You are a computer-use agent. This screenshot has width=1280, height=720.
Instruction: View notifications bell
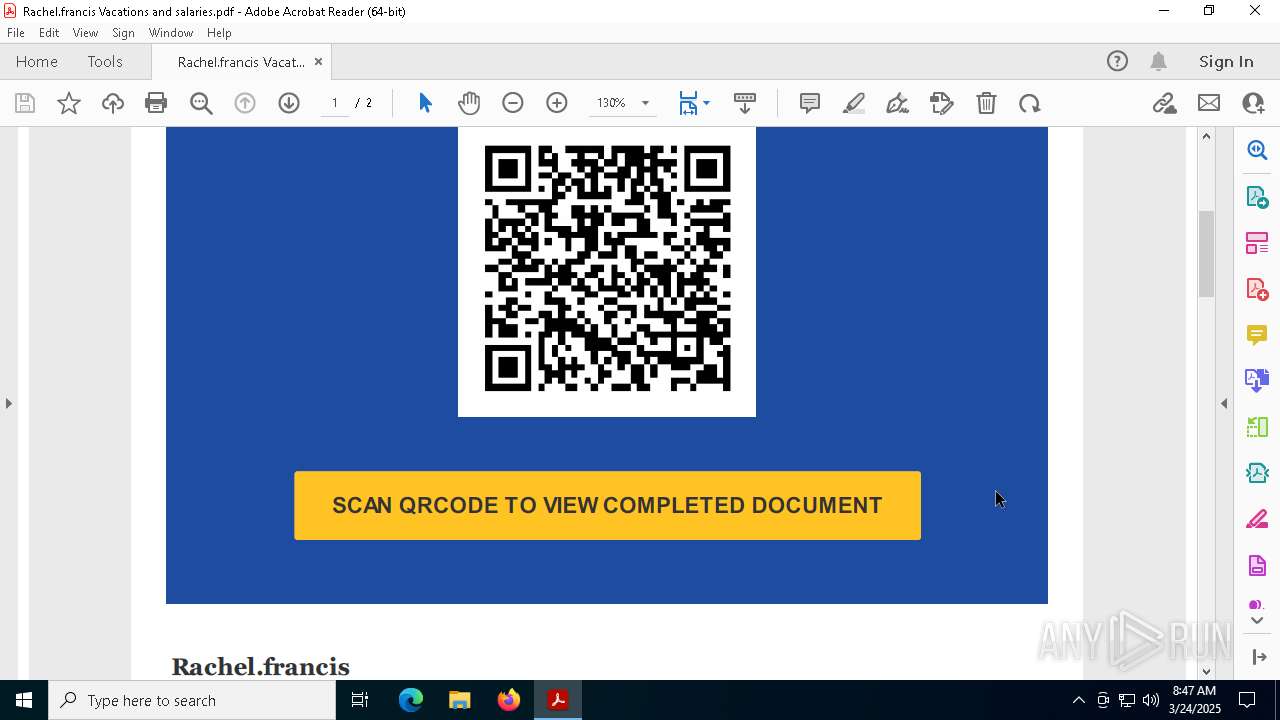1158,62
